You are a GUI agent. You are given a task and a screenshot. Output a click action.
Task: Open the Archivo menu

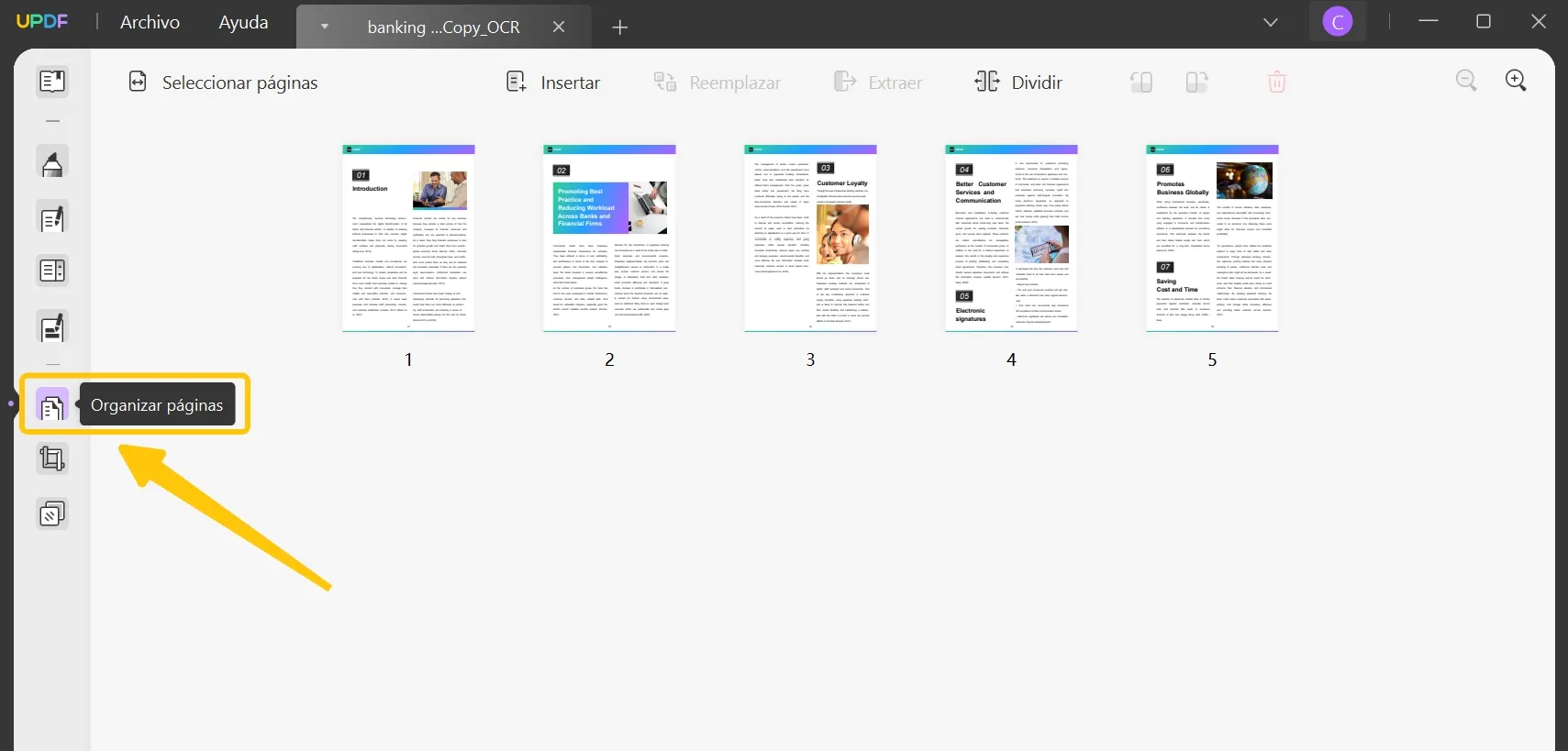coord(150,22)
